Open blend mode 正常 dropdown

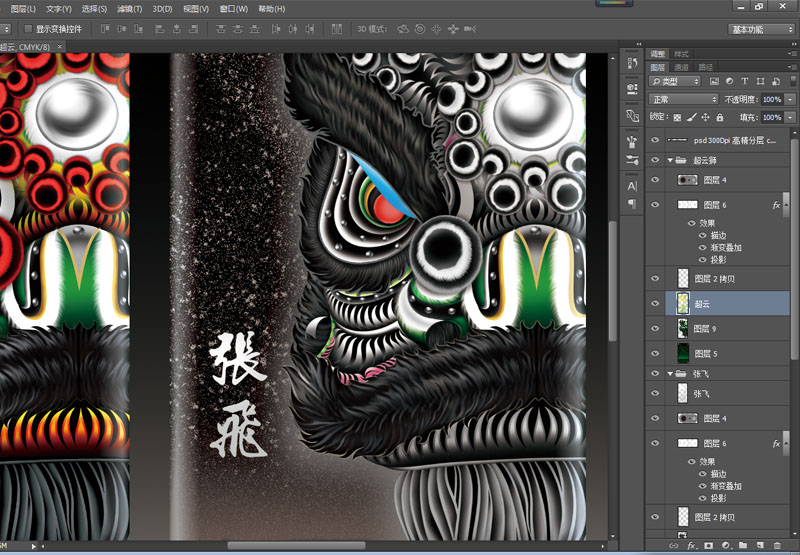(x=683, y=99)
